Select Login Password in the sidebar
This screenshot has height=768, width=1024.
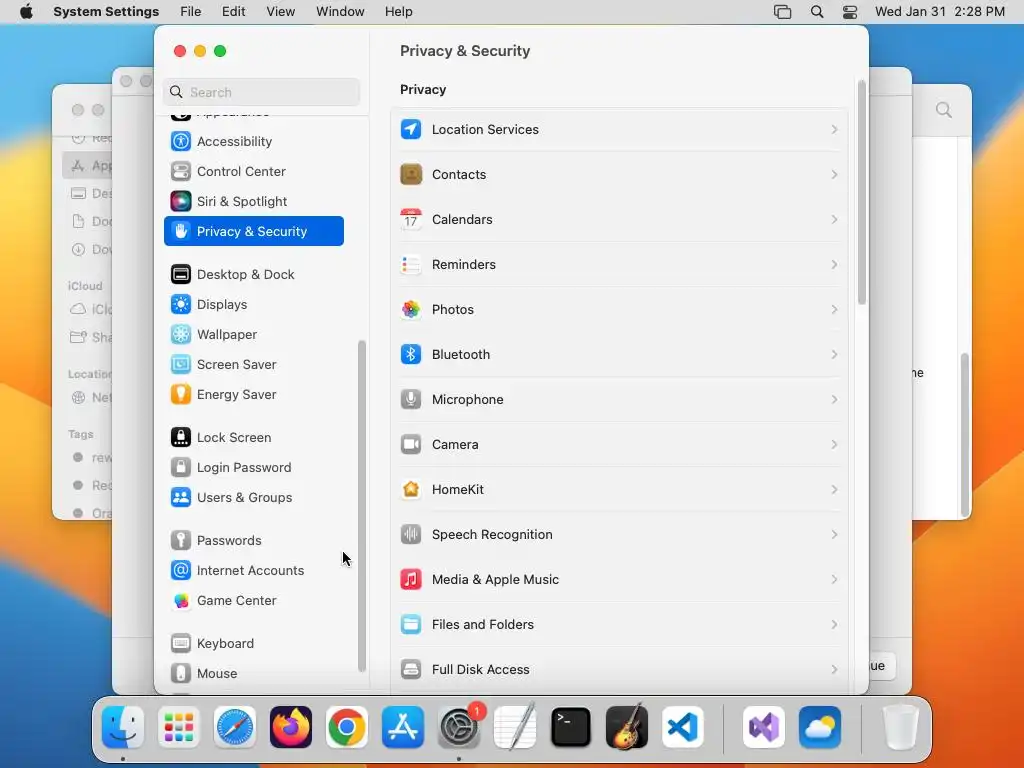point(254,468)
